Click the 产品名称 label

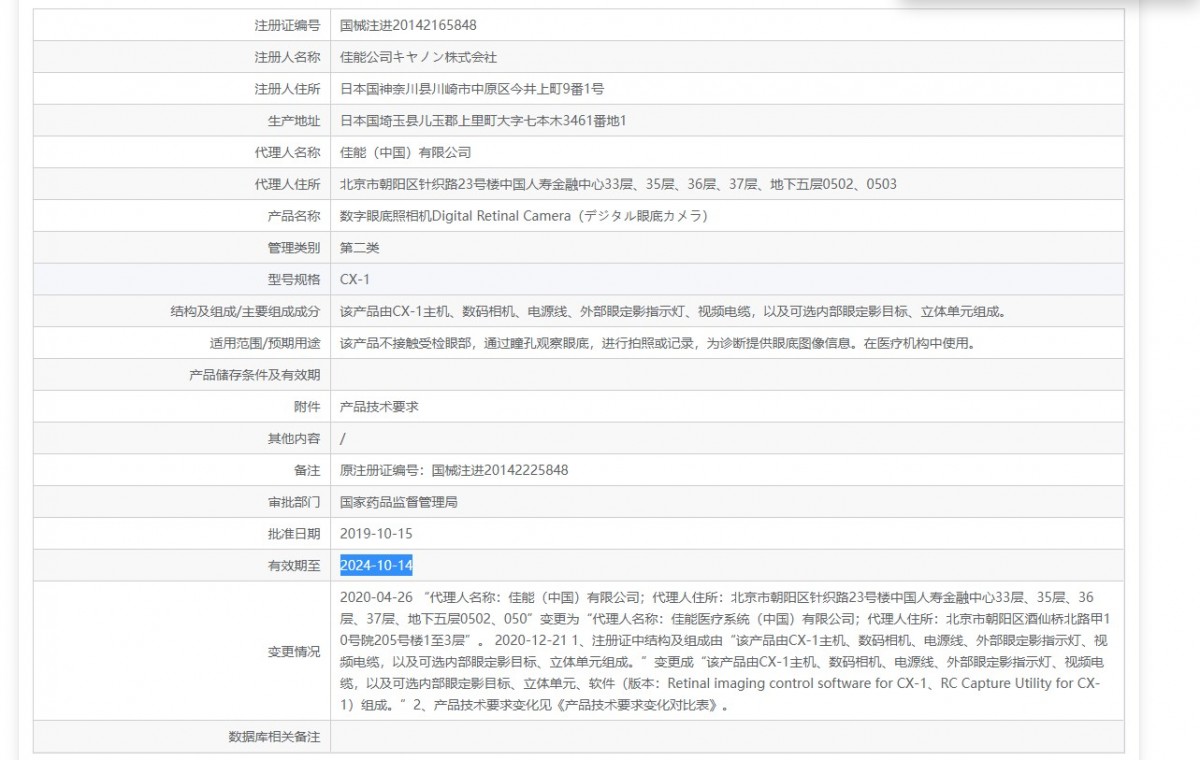(294, 216)
